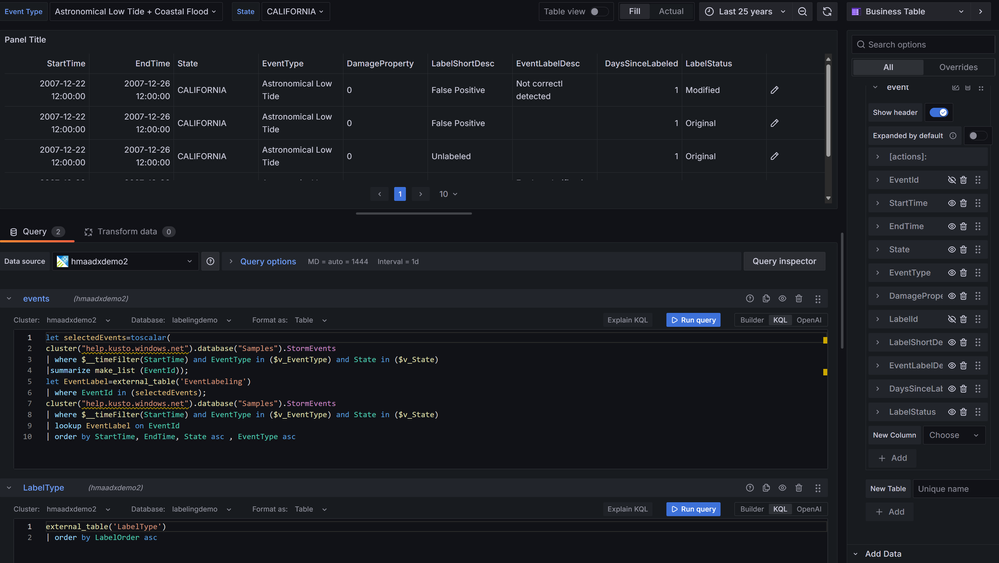Select the Query tab
Viewport: 999px width, 563px height.
pos(37,232)
